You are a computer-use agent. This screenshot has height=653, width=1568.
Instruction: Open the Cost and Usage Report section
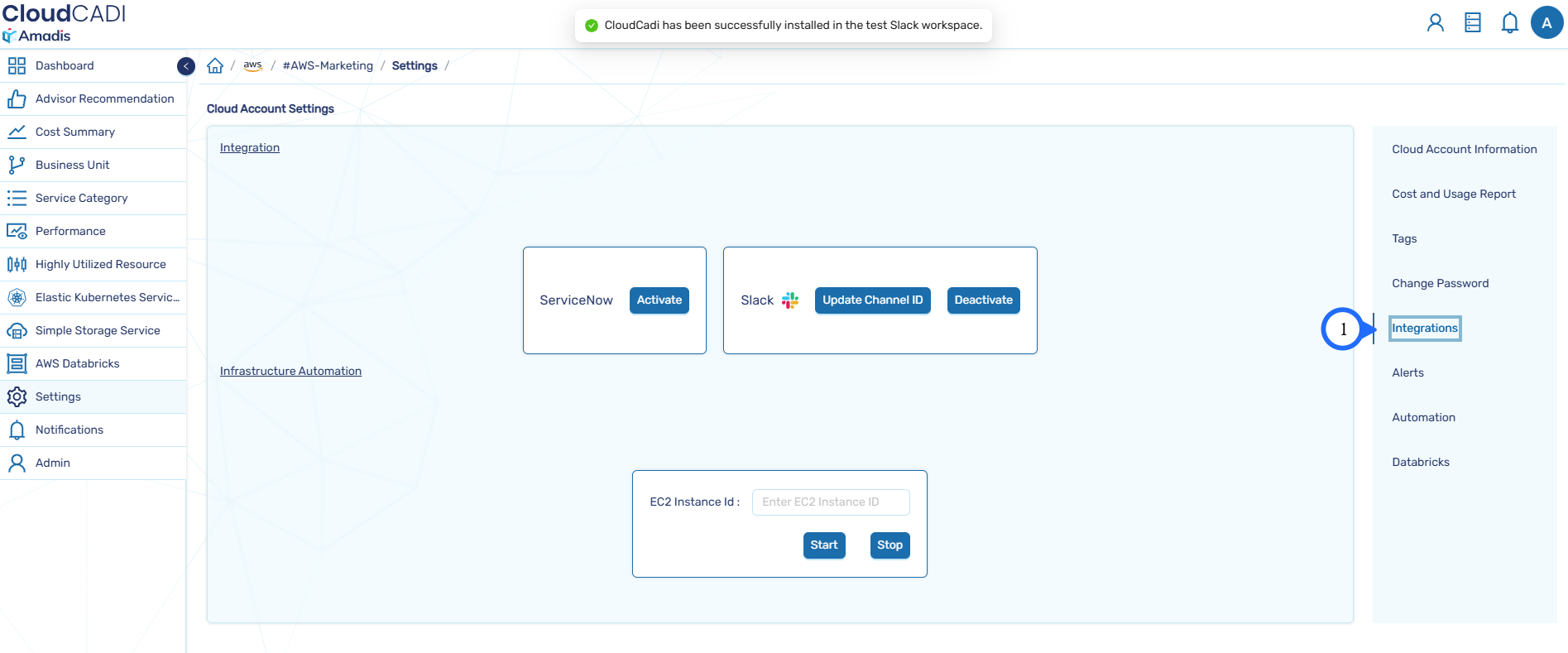[1454, 194]
